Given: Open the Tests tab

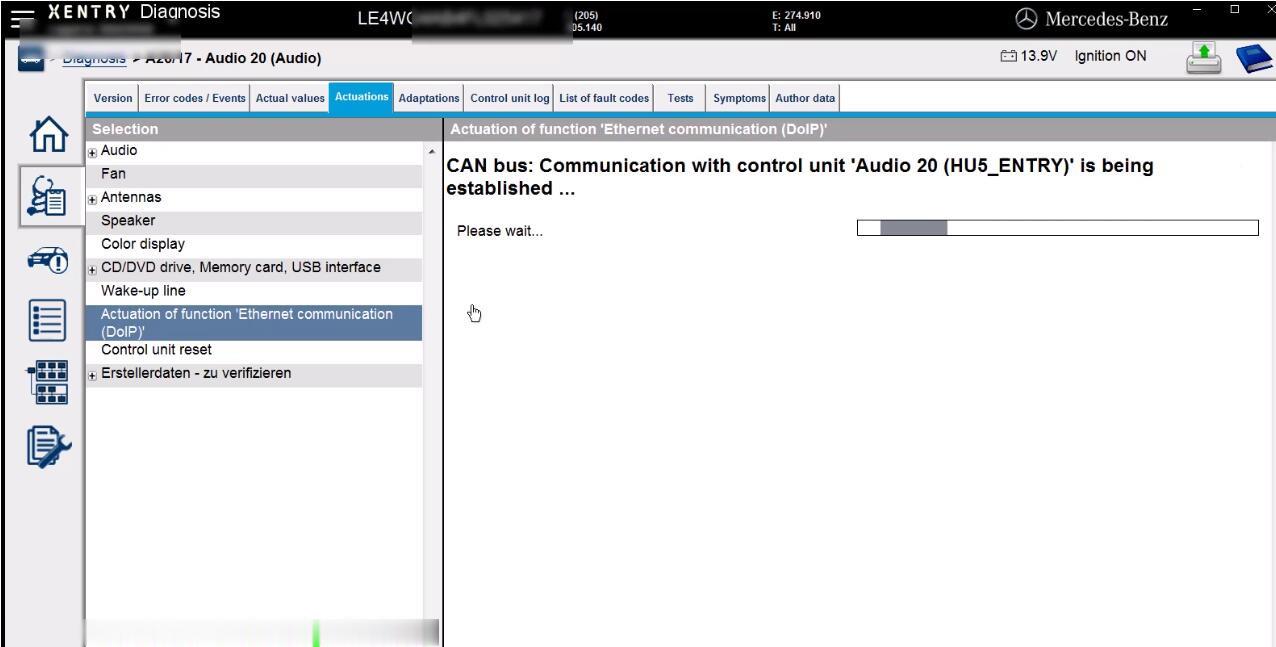Looking at the screenshot, I should (x=680, y=98).
